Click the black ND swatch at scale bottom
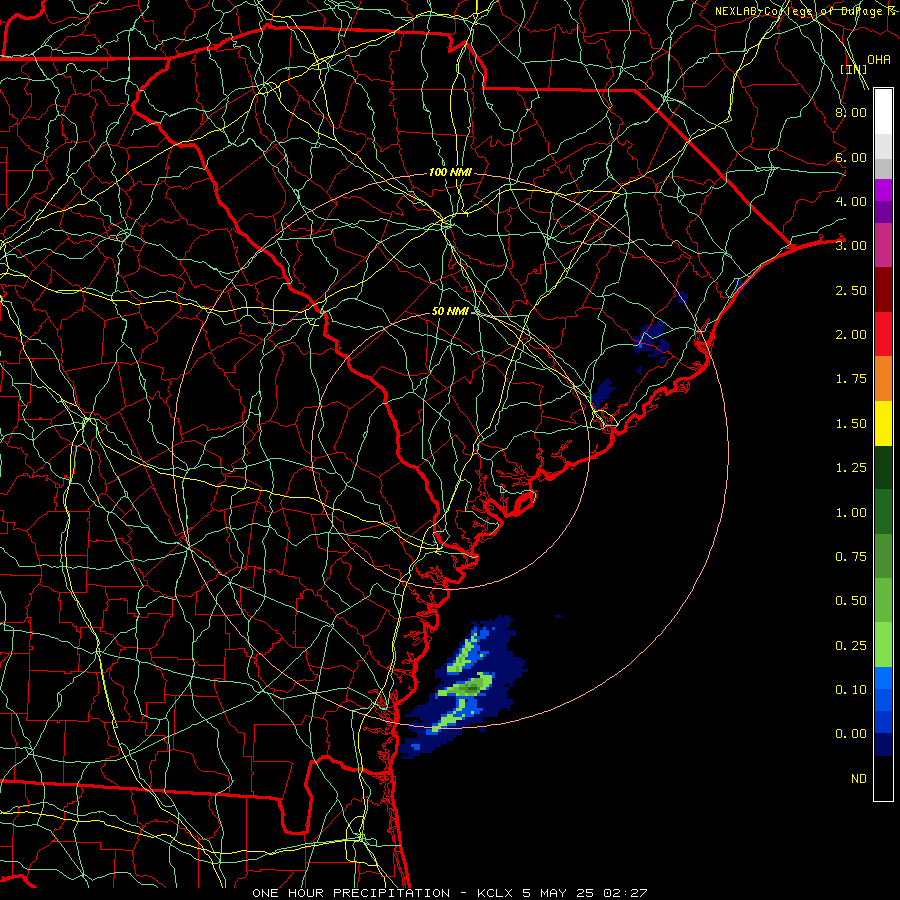 tap(883, 778)
